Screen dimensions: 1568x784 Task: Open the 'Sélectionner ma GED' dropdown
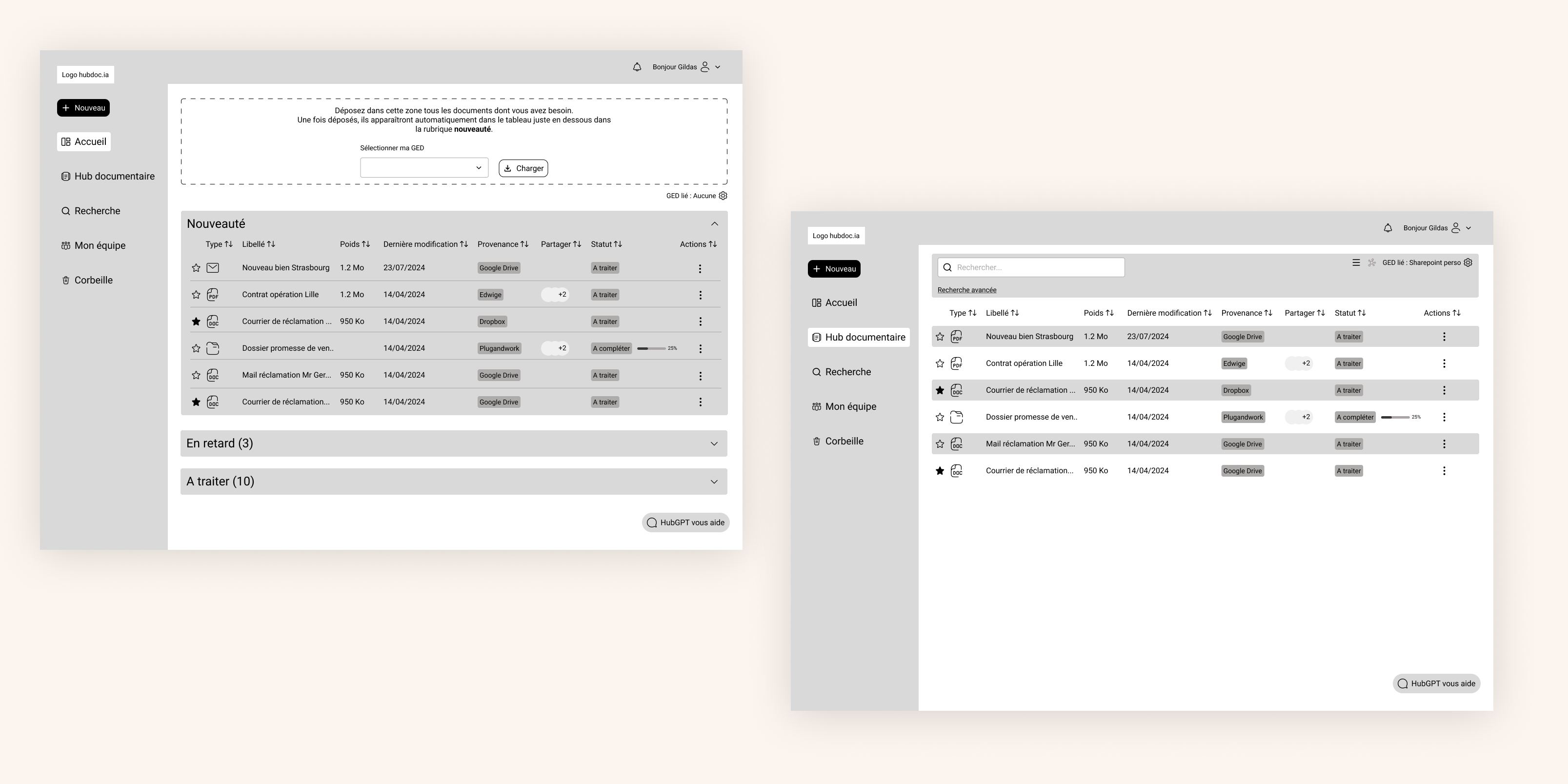pyautogui.click(x=424, y=168)
